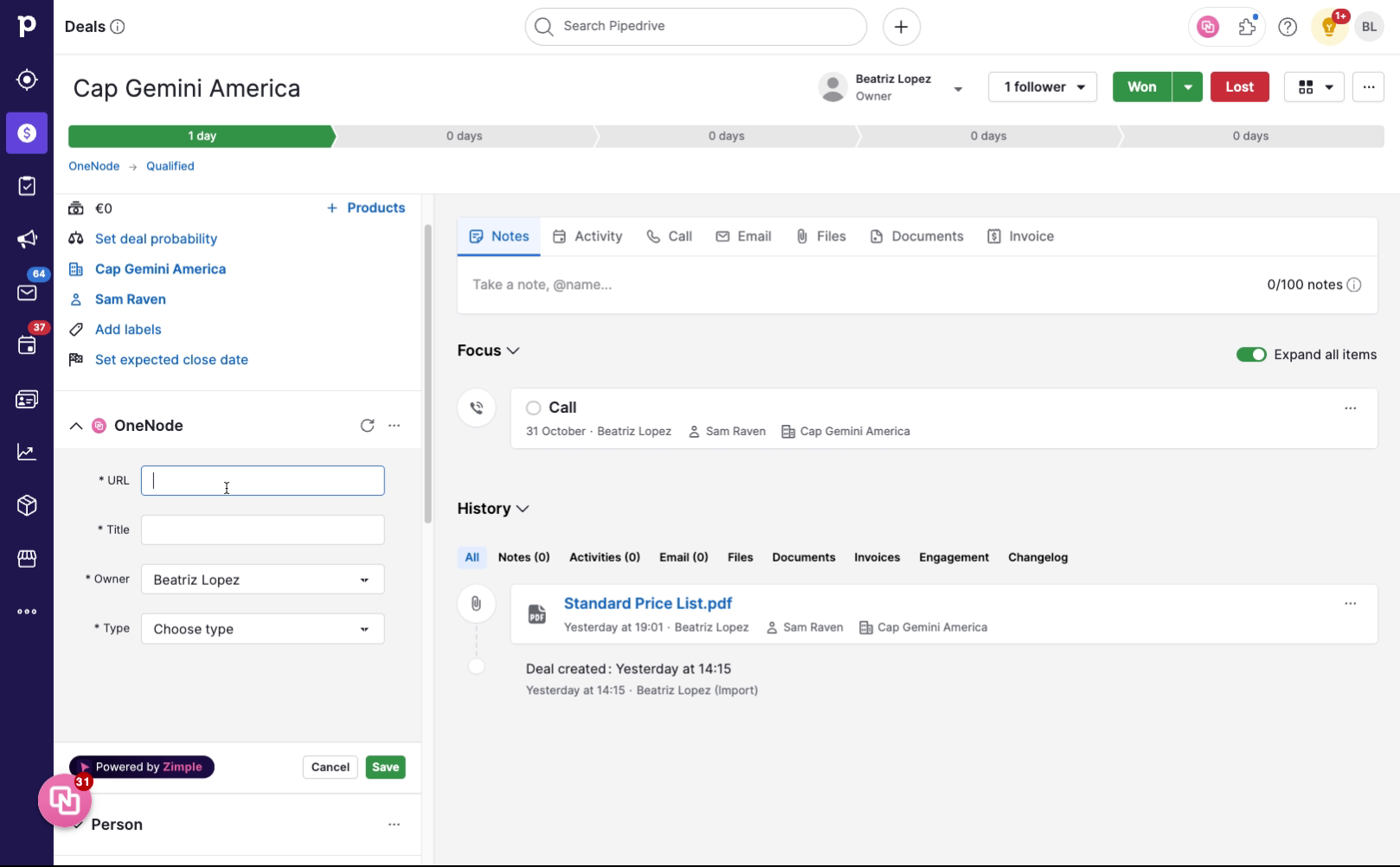The width and height of the screenshot is (1400, 867).
Task: Click Add labels link
Action: point(128,330)
